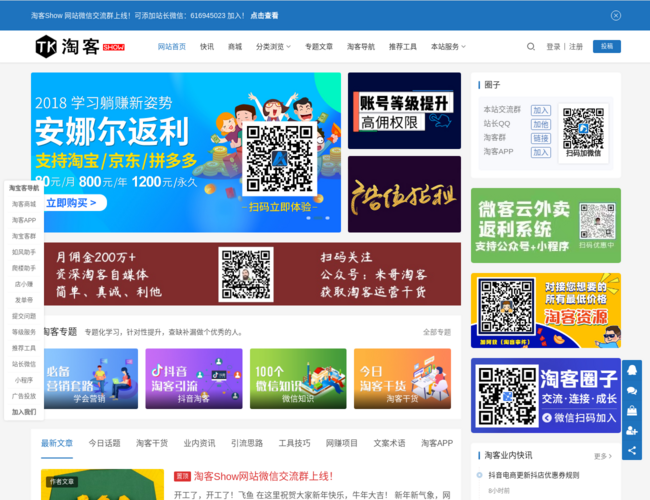Screen dimensions: 650x500
Task: Click the TK 淘客 Show site logo
Action: [x=80, y=46]
